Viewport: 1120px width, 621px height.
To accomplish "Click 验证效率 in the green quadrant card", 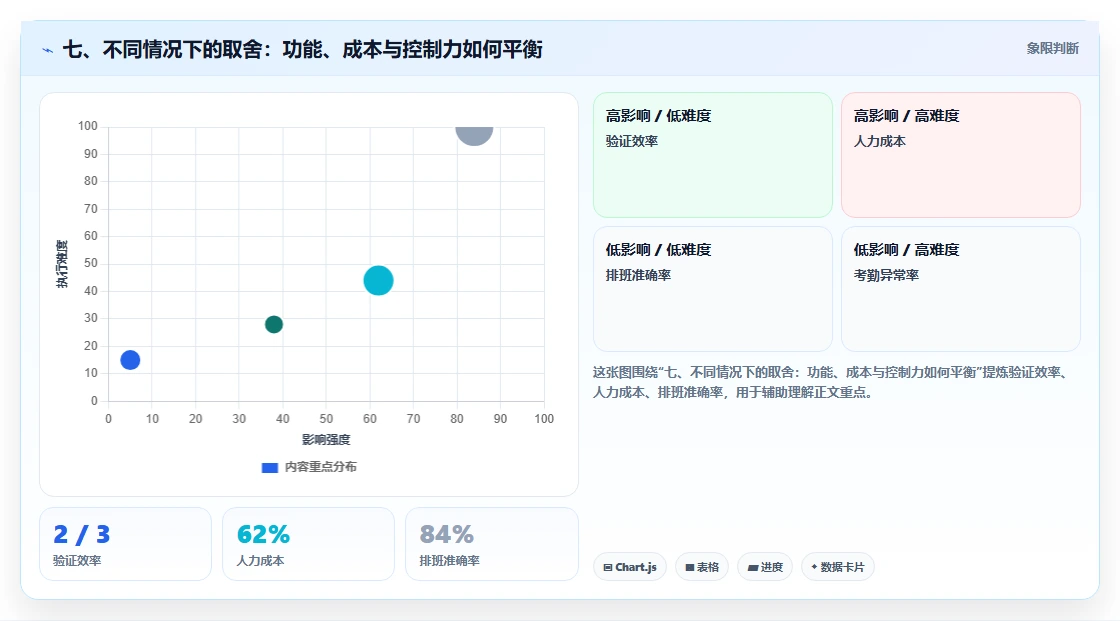I will click(x=632, y=141).
